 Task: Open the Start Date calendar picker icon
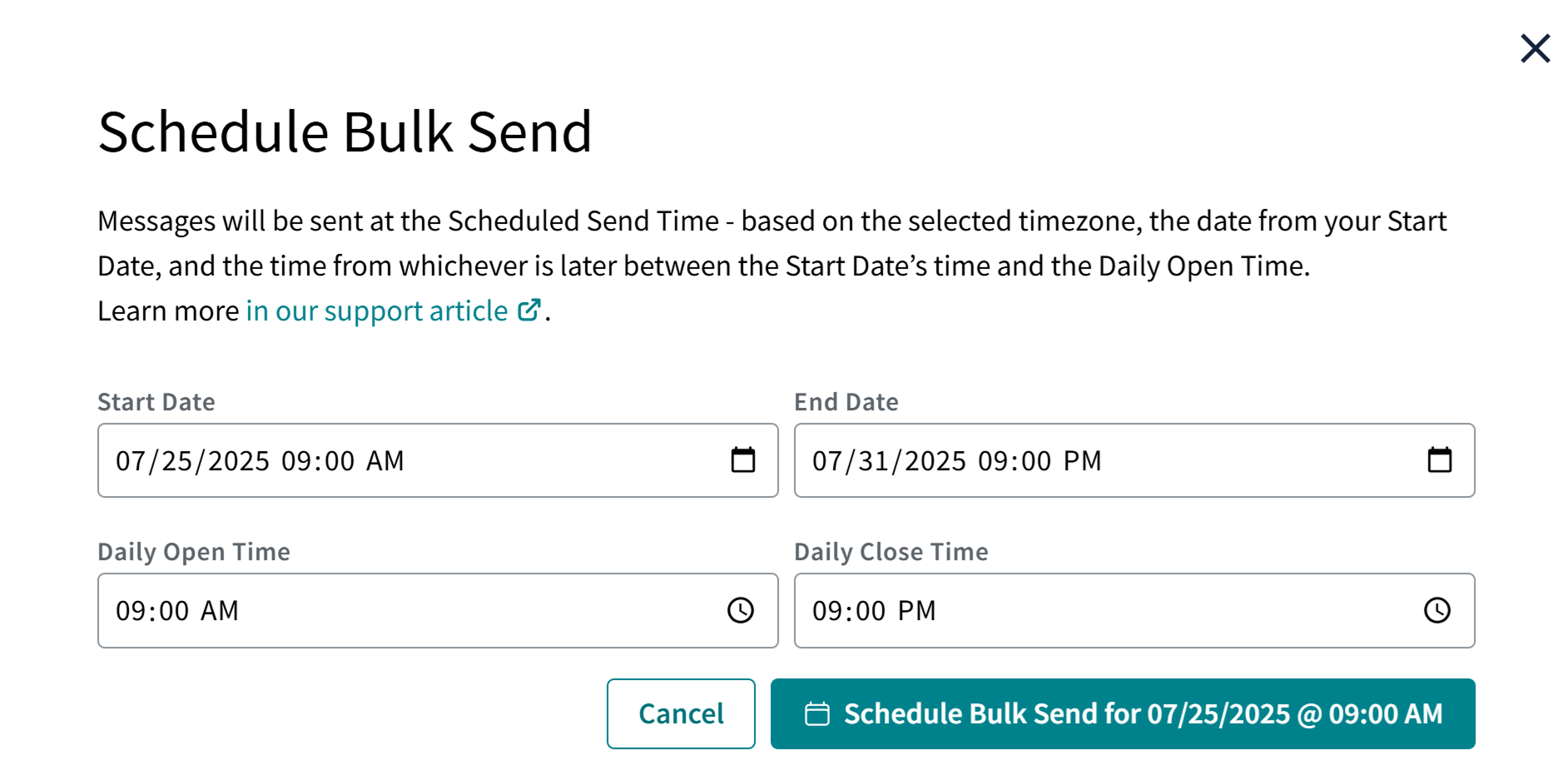[x=743, y=459]
